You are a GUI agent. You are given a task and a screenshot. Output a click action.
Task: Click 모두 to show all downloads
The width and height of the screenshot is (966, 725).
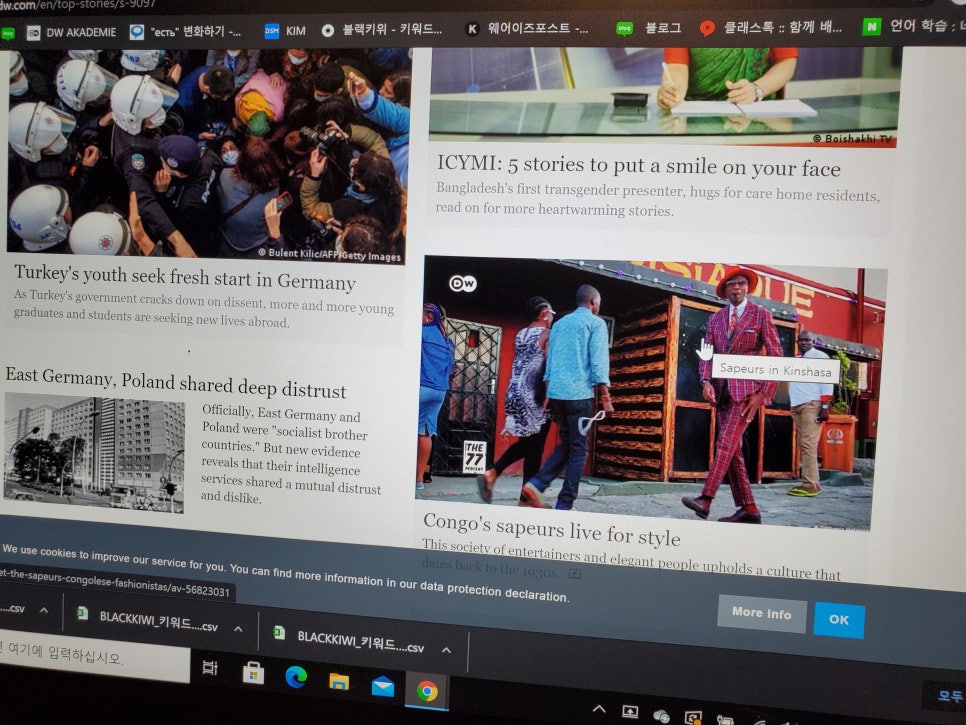(x=949, y=696)
